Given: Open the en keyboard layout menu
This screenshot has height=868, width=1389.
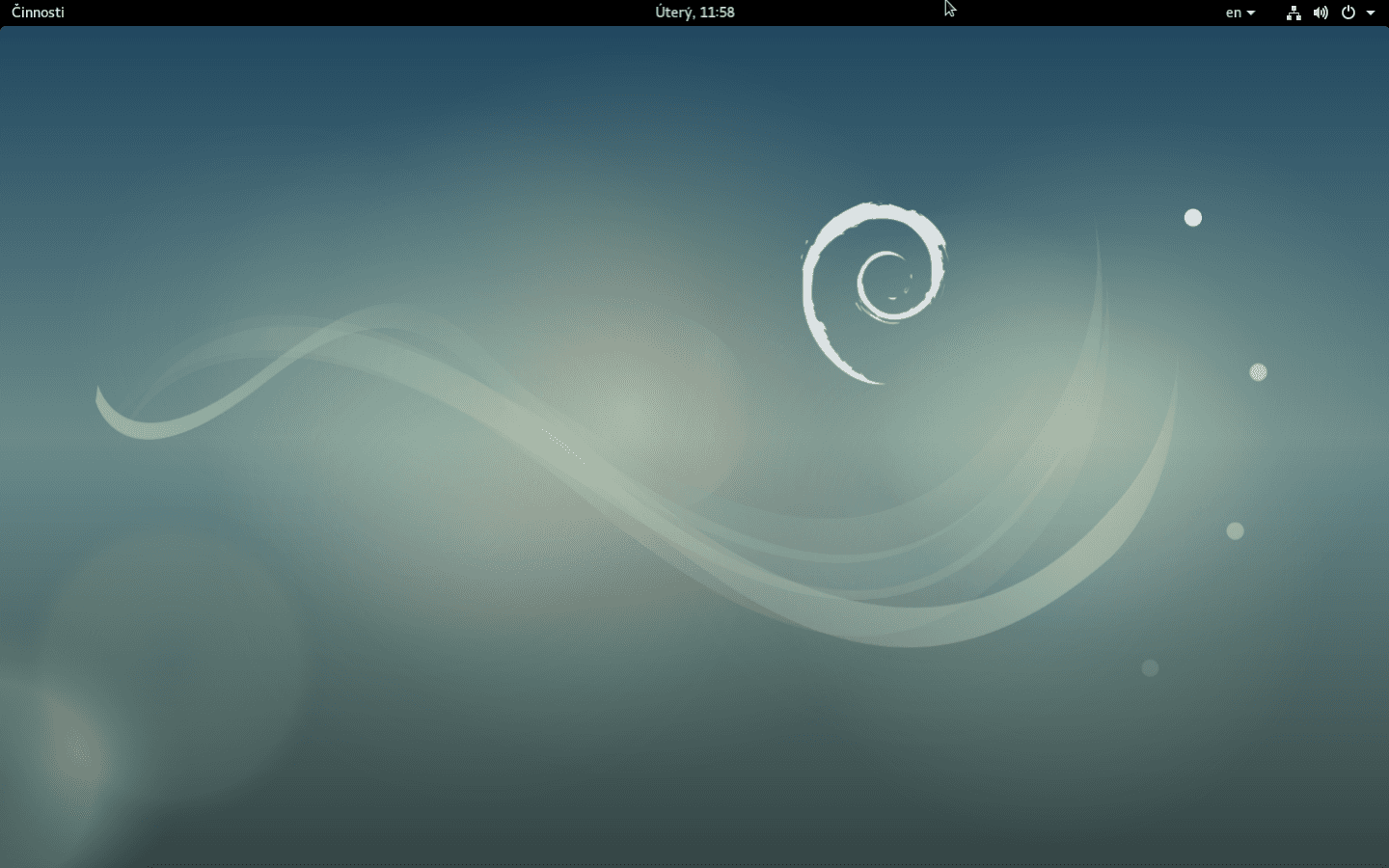Looking at the screenshot, I should (x=1240, y=13).
